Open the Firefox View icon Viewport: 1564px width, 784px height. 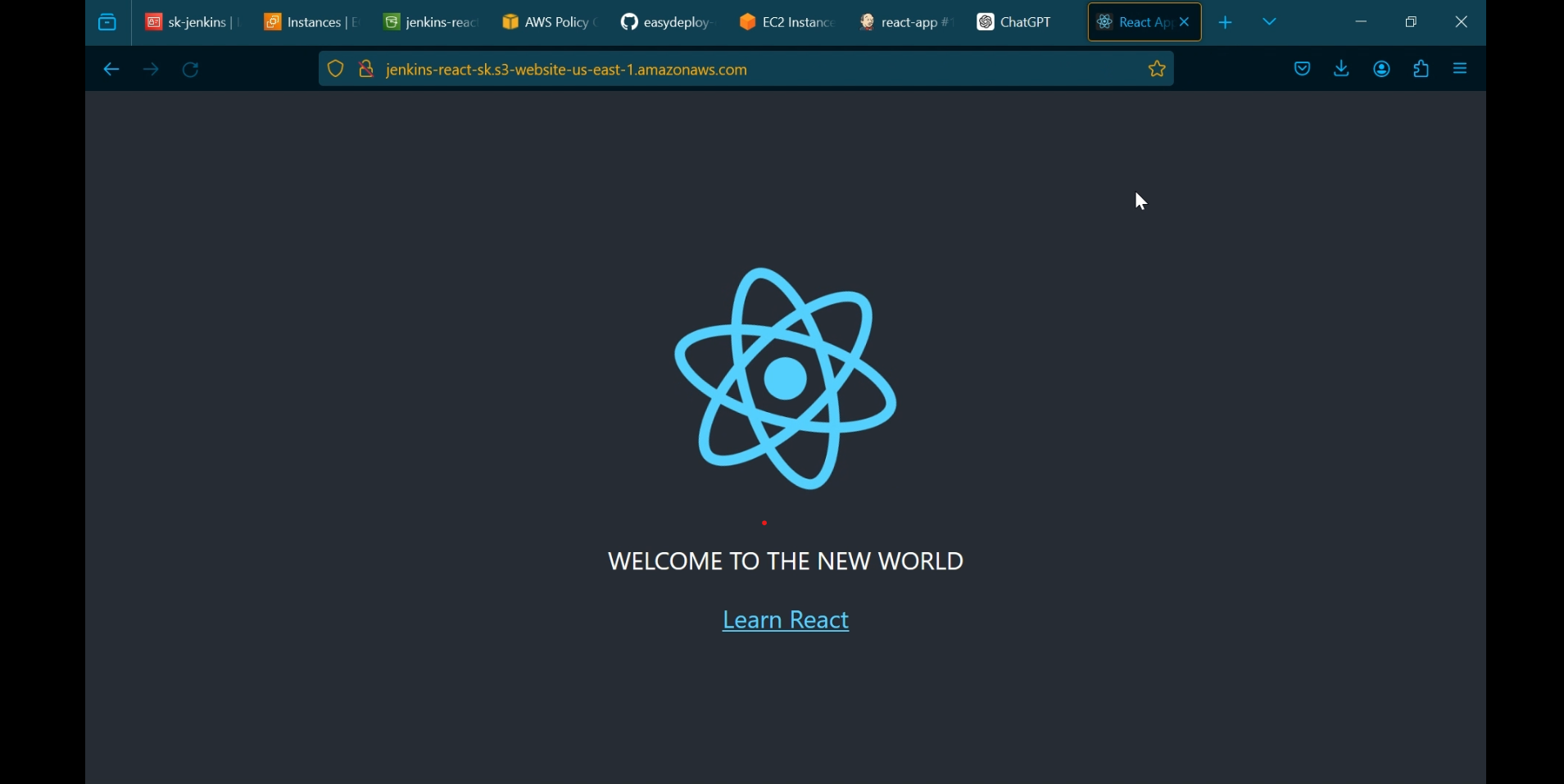click(107, 23)
